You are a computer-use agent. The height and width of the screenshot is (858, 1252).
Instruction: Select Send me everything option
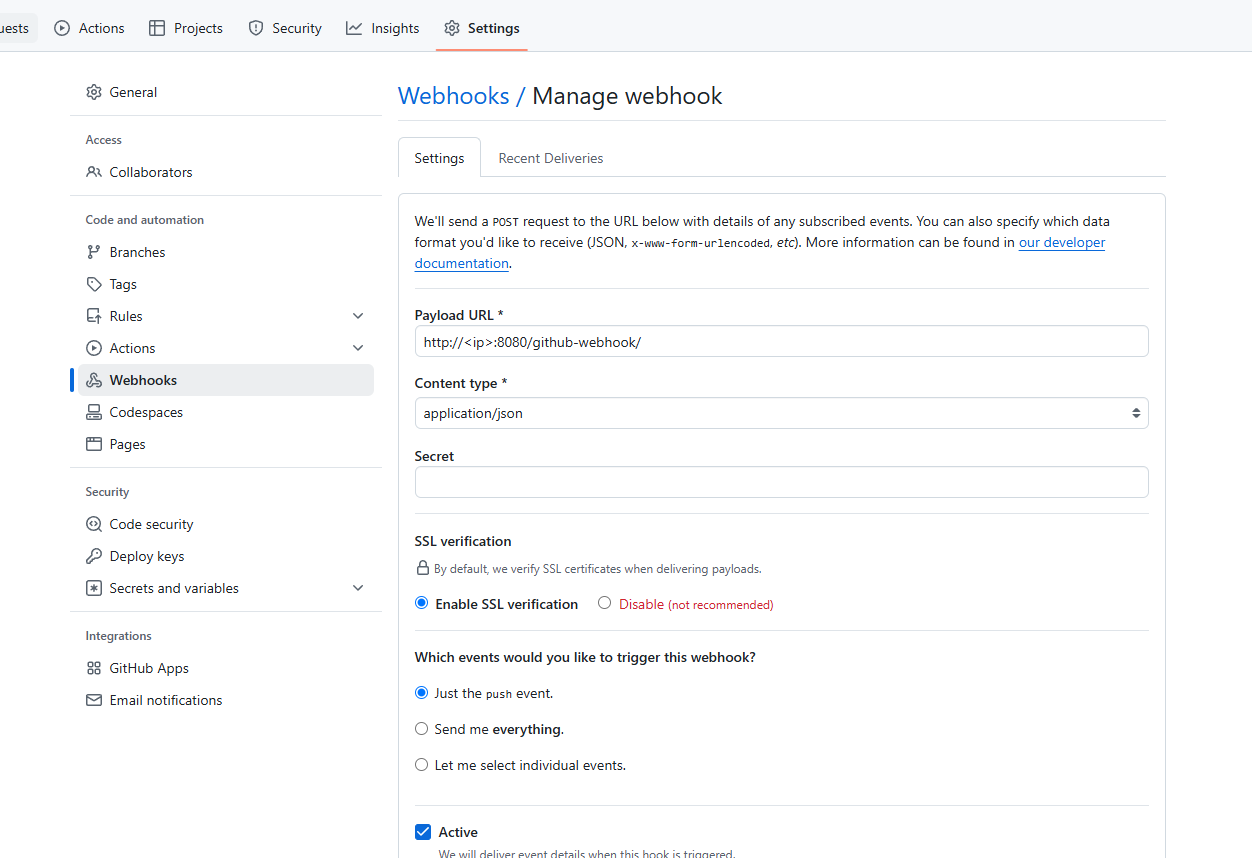(x=422, y=728)
